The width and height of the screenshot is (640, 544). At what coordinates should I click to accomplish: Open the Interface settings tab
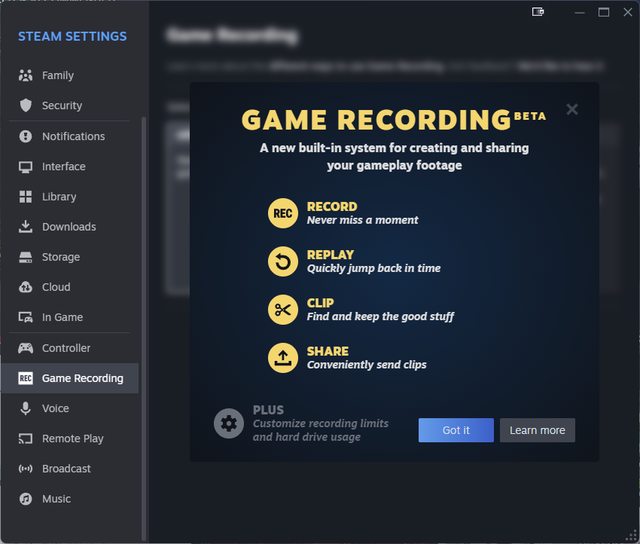63,167
